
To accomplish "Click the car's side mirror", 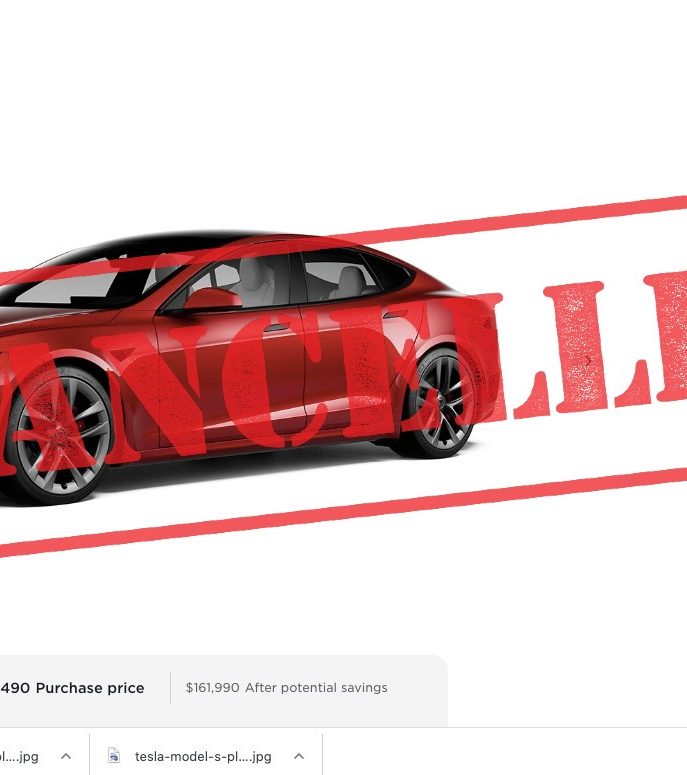I will click(213, 300).
